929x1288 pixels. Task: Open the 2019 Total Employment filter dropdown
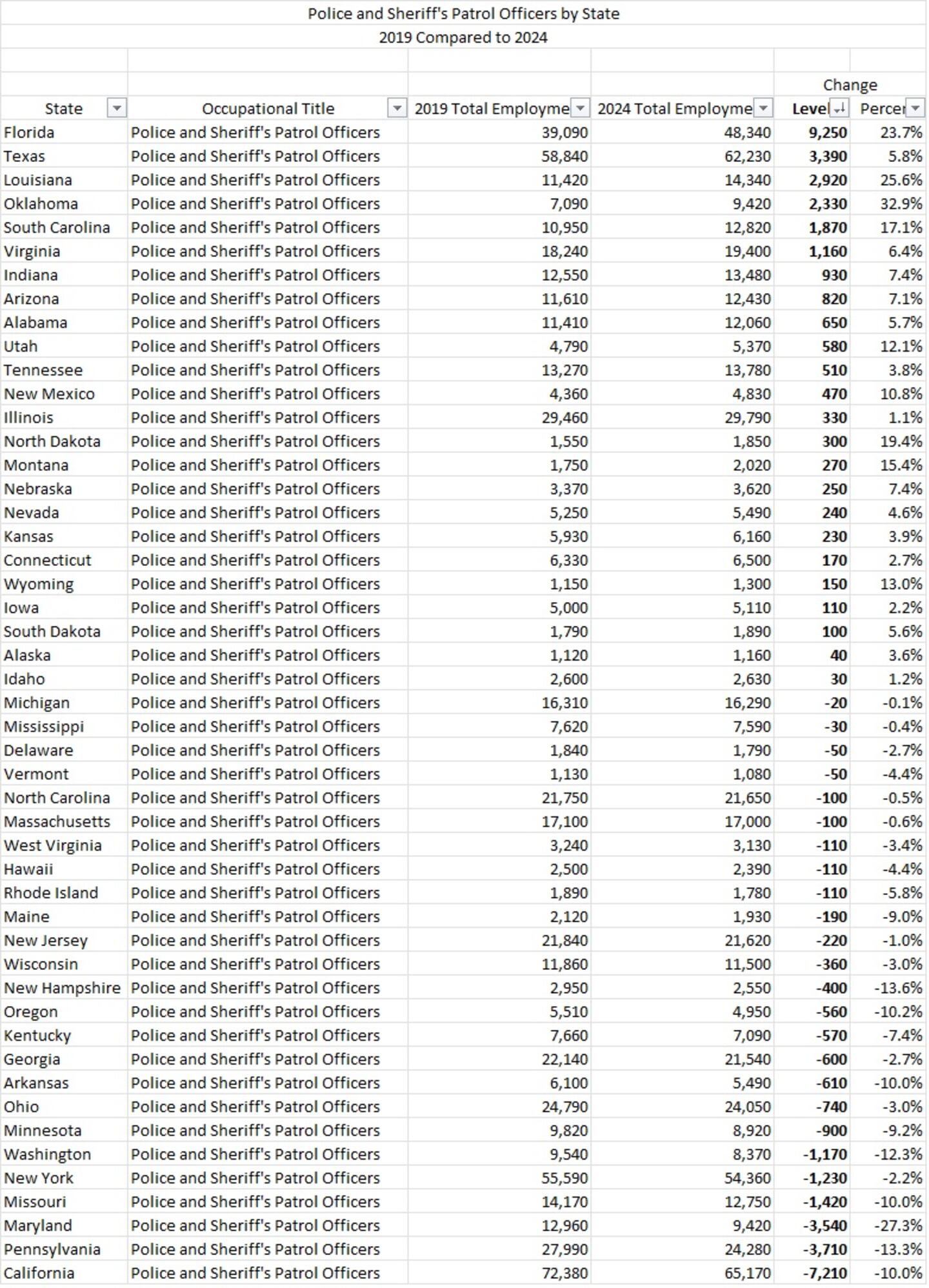[x=581, y=108]
